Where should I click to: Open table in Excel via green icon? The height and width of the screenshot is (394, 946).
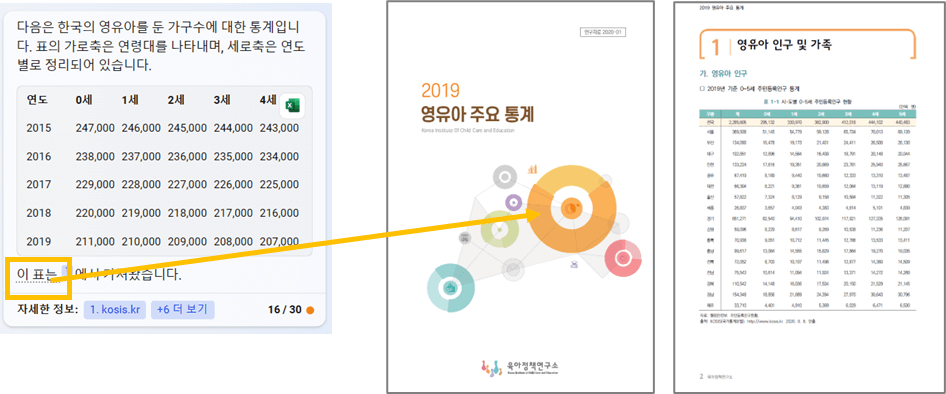click(293, 106)
